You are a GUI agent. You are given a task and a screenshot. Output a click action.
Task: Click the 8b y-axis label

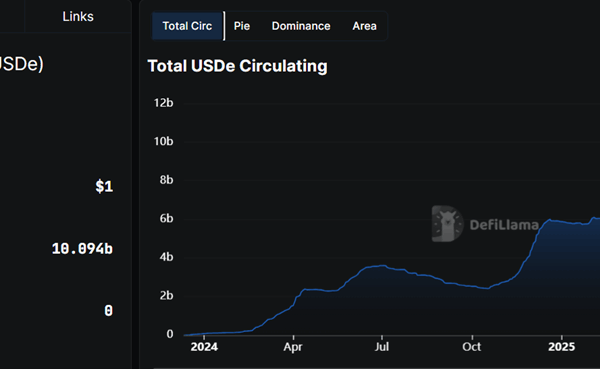tap(166, 180)
